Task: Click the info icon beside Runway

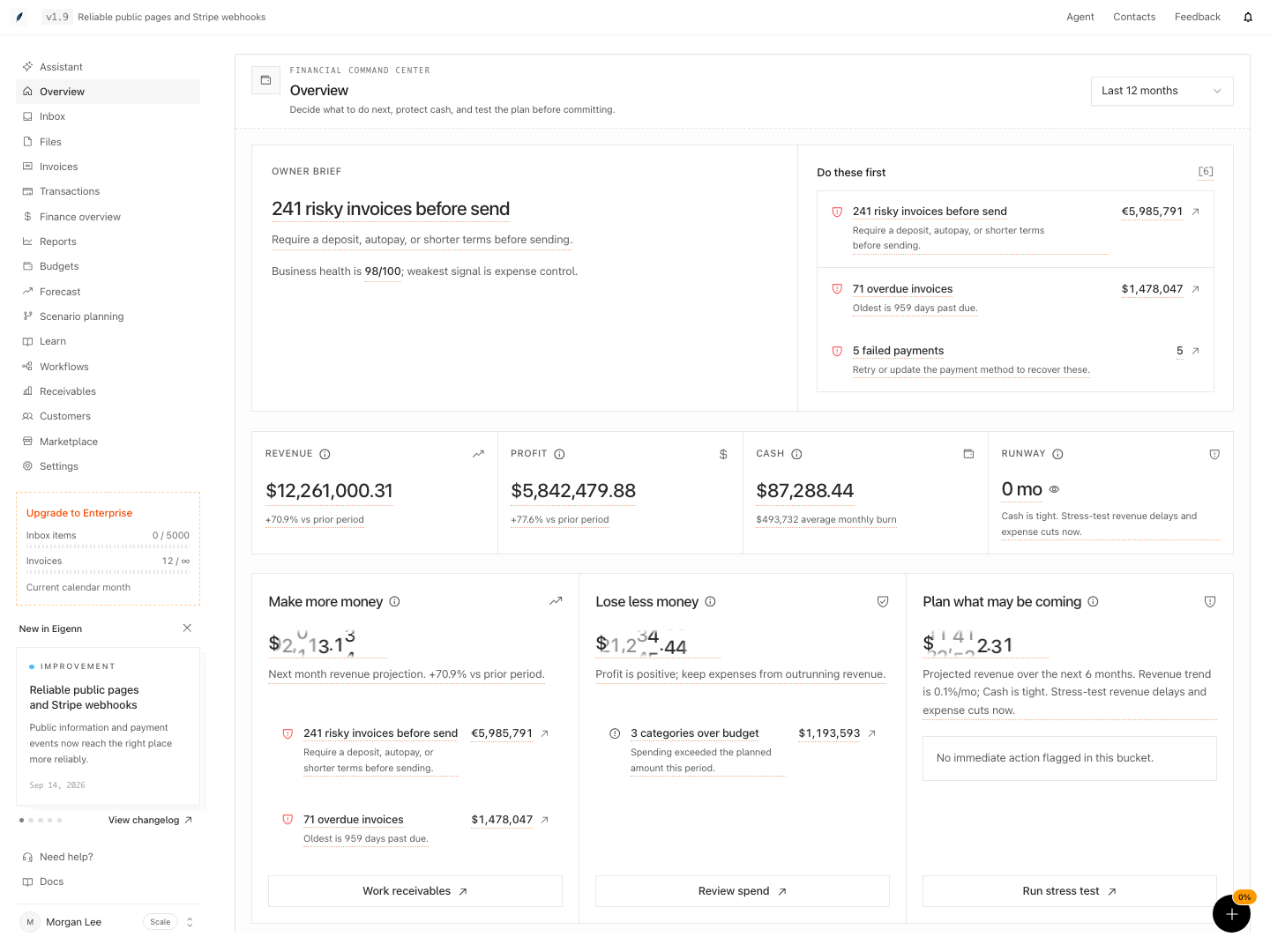Action: click(x=1057, y=454)
